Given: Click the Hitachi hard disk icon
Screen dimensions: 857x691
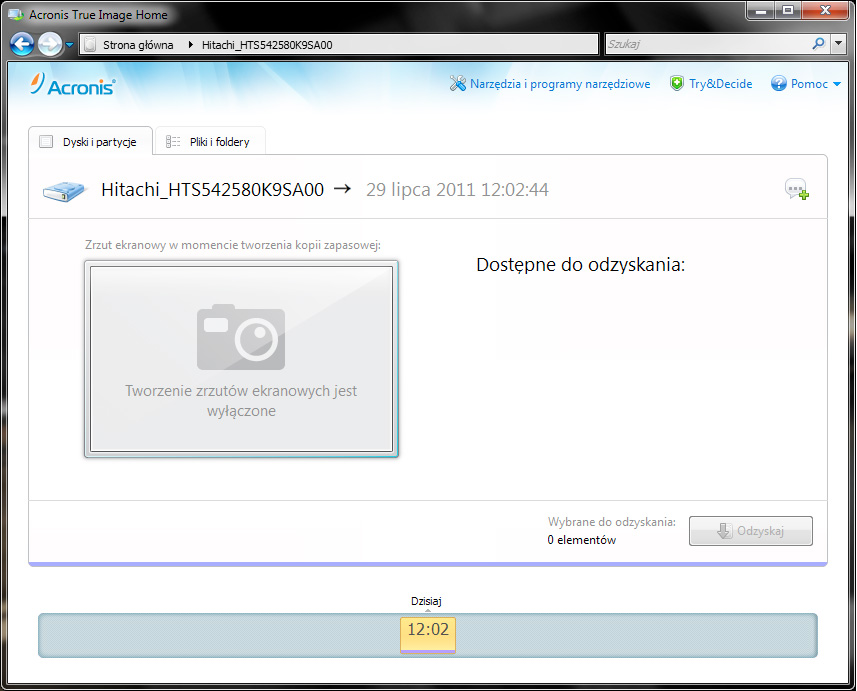Looking at the screenshot, I should (x=64, y=191).
